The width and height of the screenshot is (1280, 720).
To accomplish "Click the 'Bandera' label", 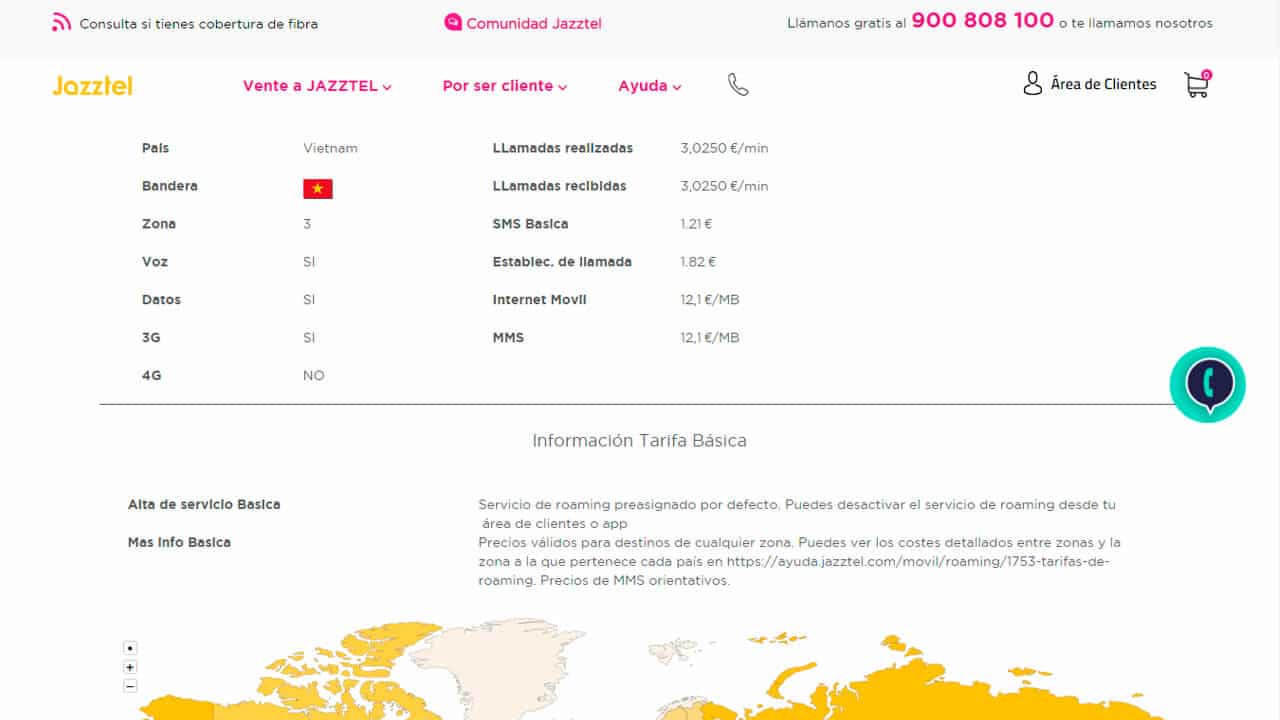I will tap(170, 186).
